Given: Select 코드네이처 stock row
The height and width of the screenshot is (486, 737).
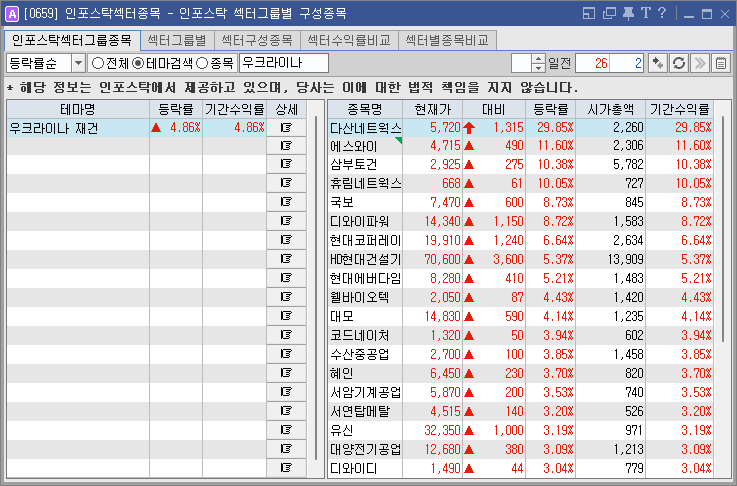Looking at the screenshot, I should tap(520, 336).
